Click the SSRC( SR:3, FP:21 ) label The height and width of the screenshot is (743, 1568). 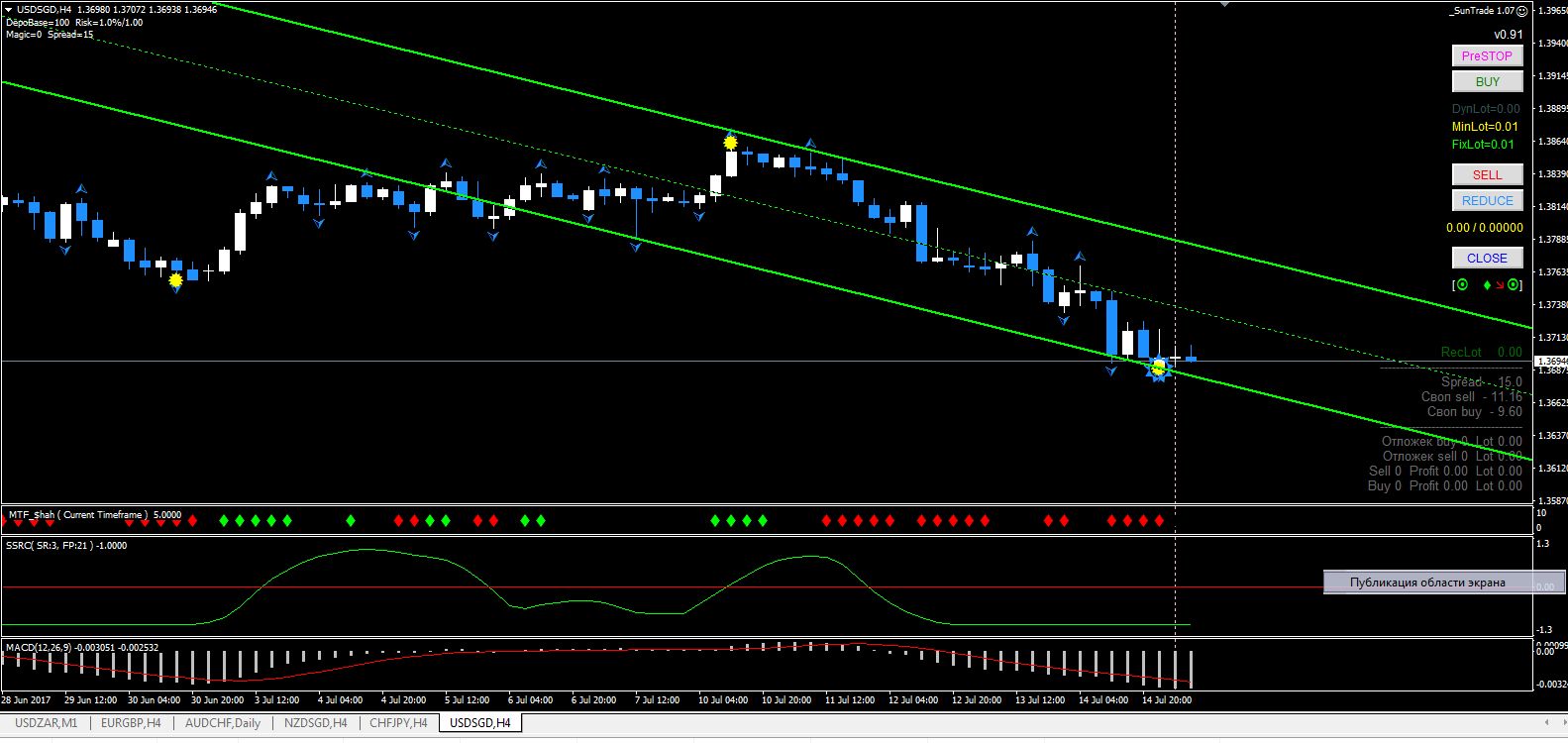tap(66, 546)
